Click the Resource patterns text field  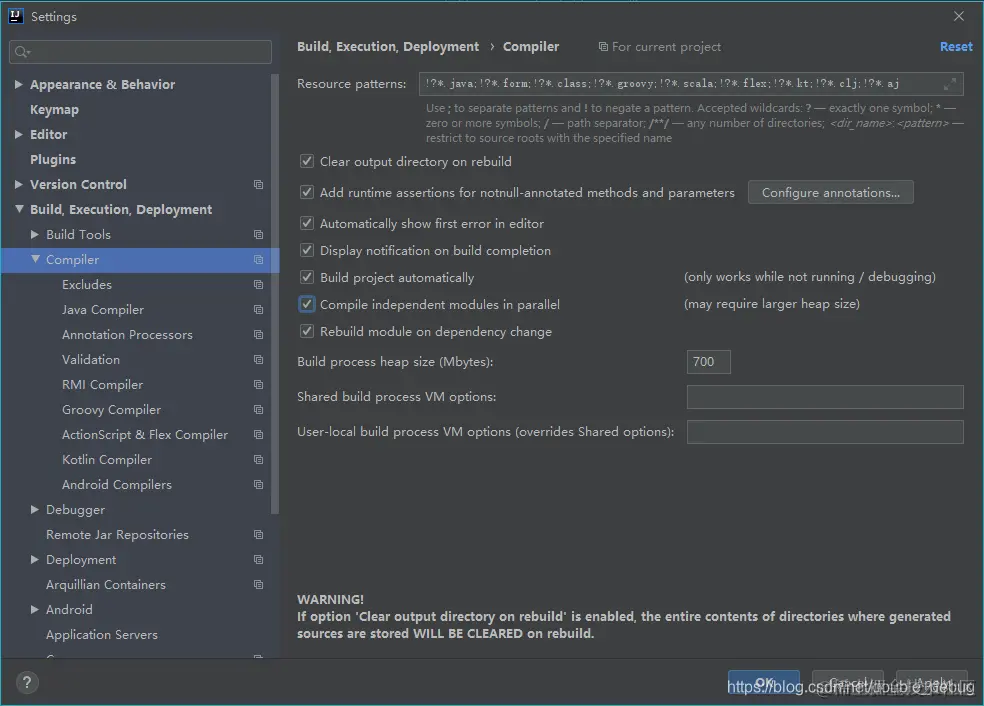691,83
